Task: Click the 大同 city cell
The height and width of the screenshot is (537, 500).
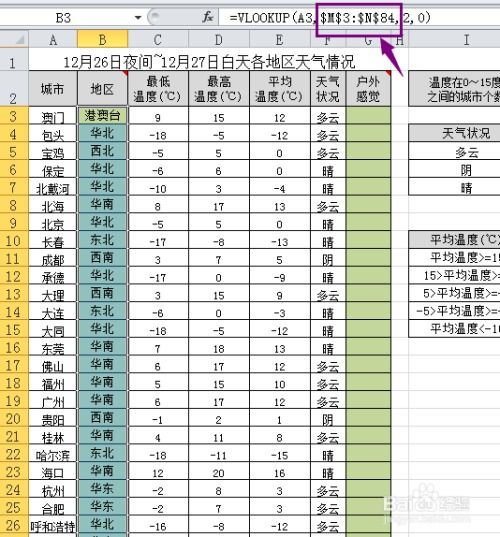Action: point(53,330)
